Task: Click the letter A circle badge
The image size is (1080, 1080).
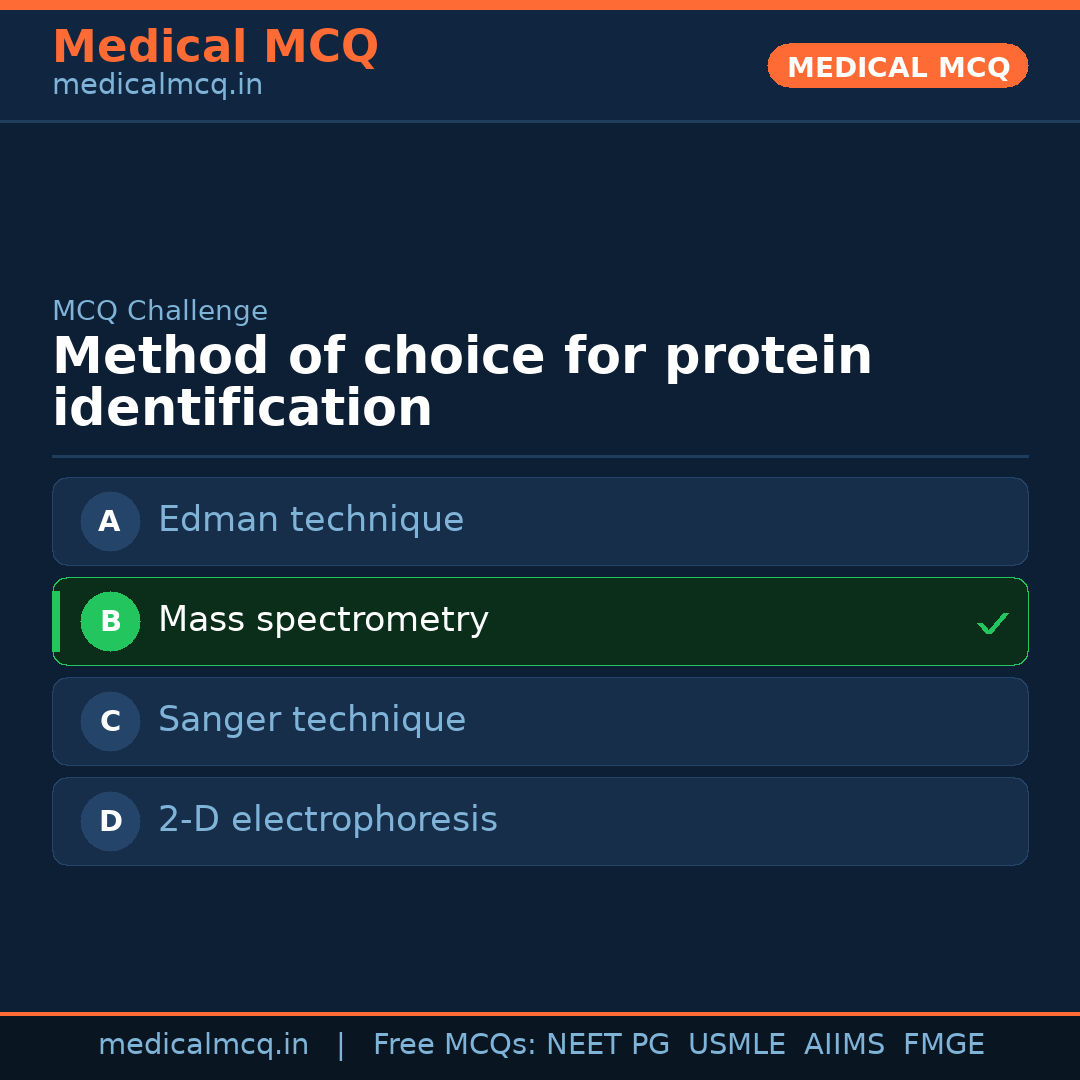Action: (110, 521)
